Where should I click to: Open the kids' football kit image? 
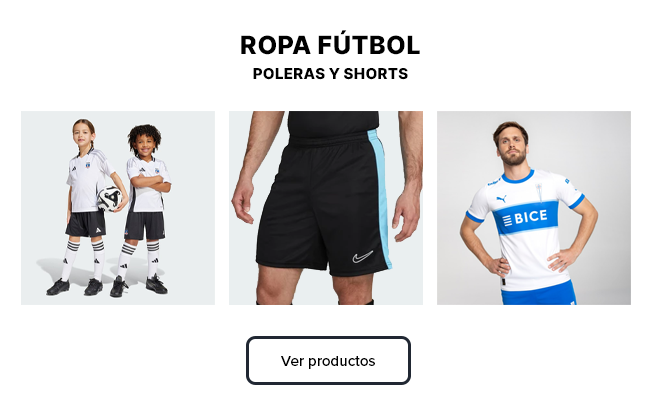click(x=118, y=208)
